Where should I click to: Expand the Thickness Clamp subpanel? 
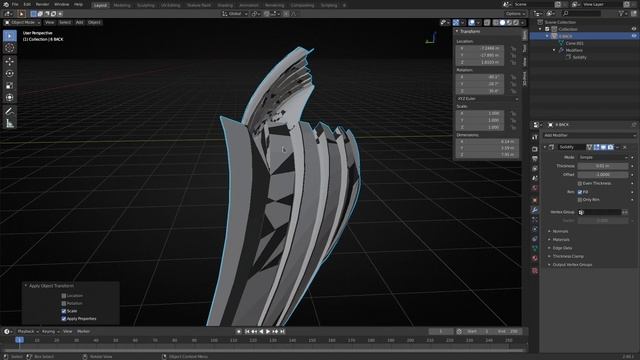[568, 256]
